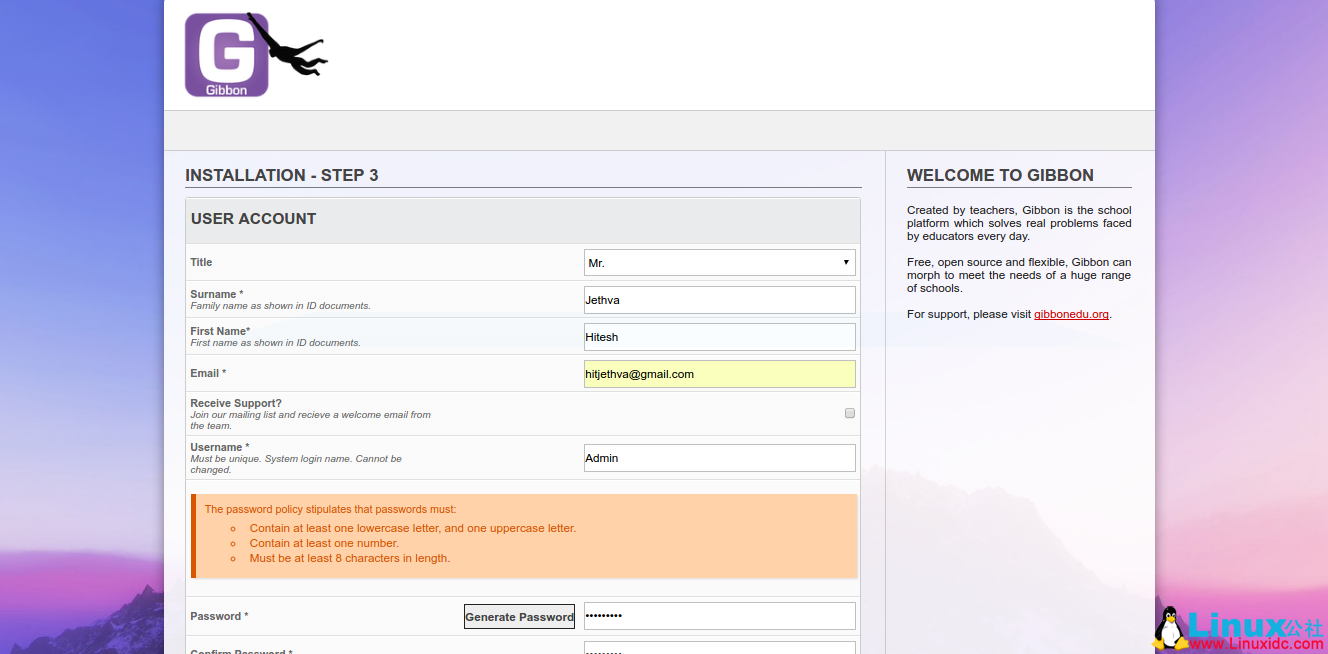This screenshot has width=1328, height=654.
Task: Select the WELCOME TO GIBBON heading
Action: click(999, 175)
